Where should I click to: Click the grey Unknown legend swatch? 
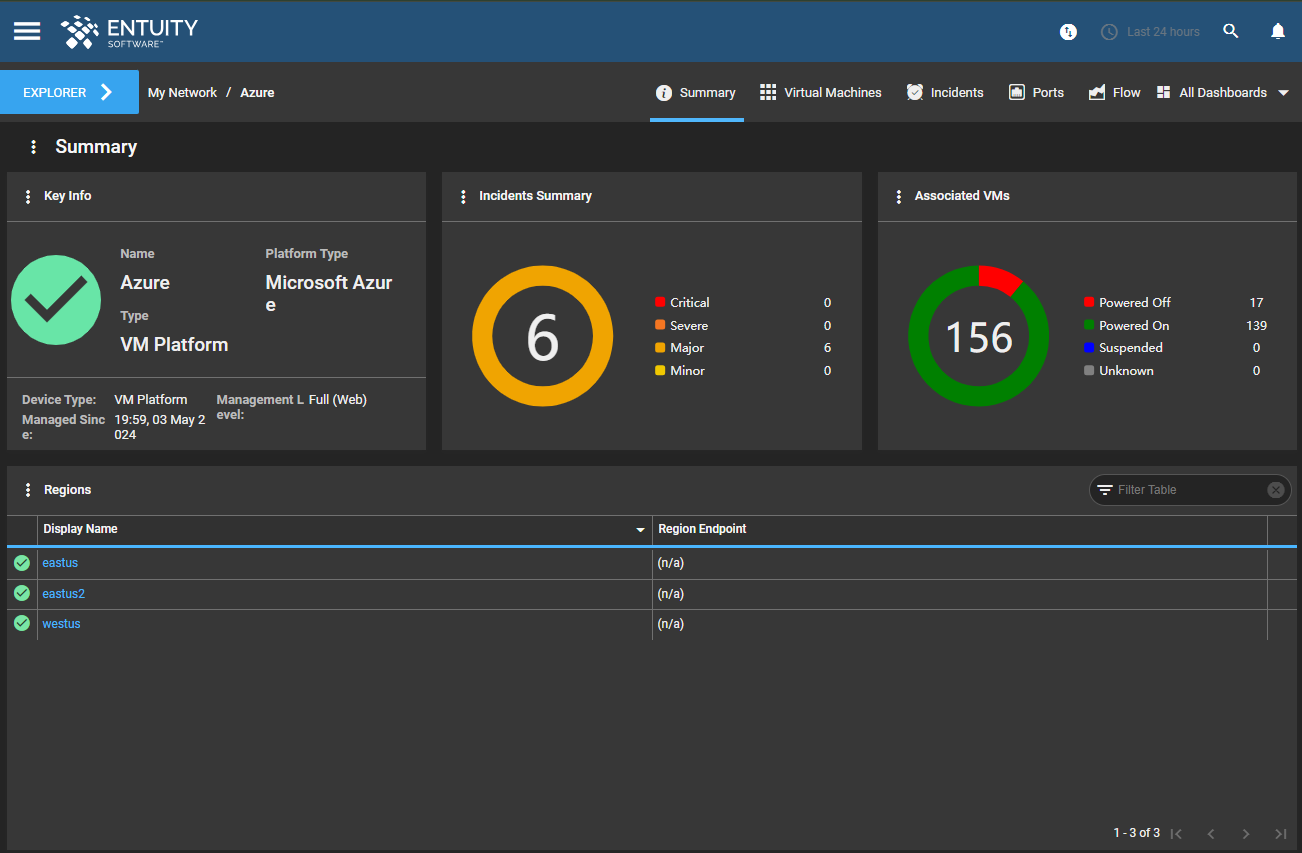(1089, 371)
